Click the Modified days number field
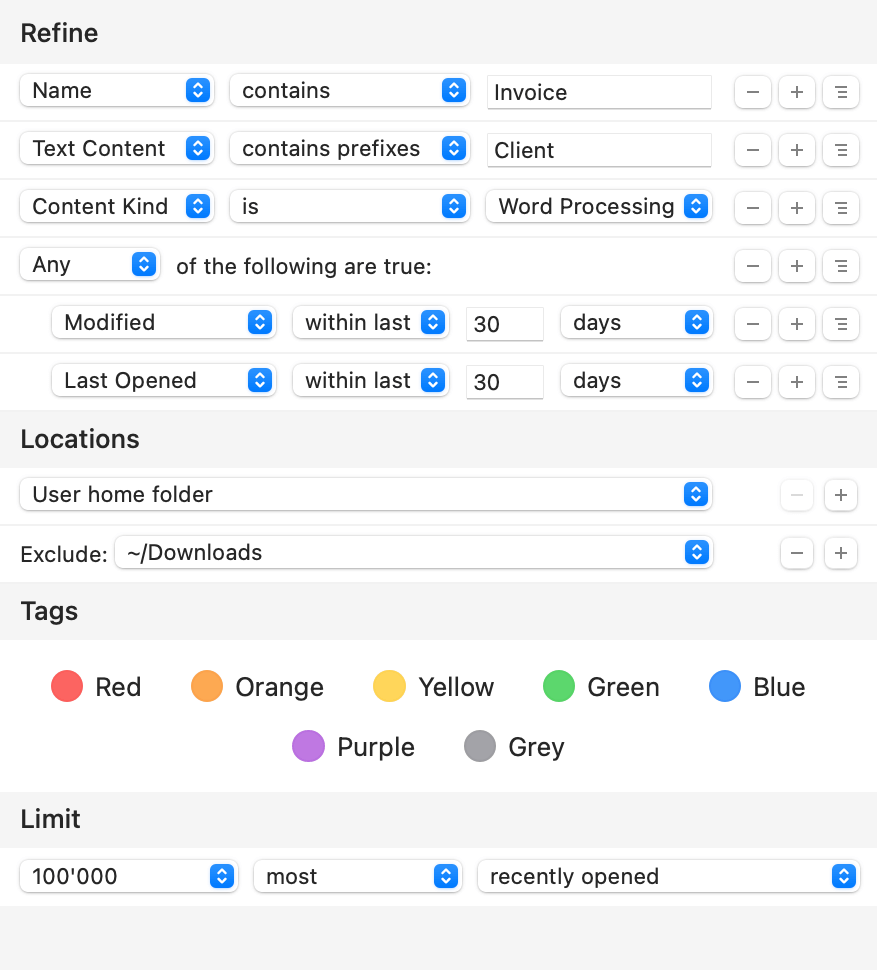The height and width of the screenshot is (970, 877). click(504, 324)
